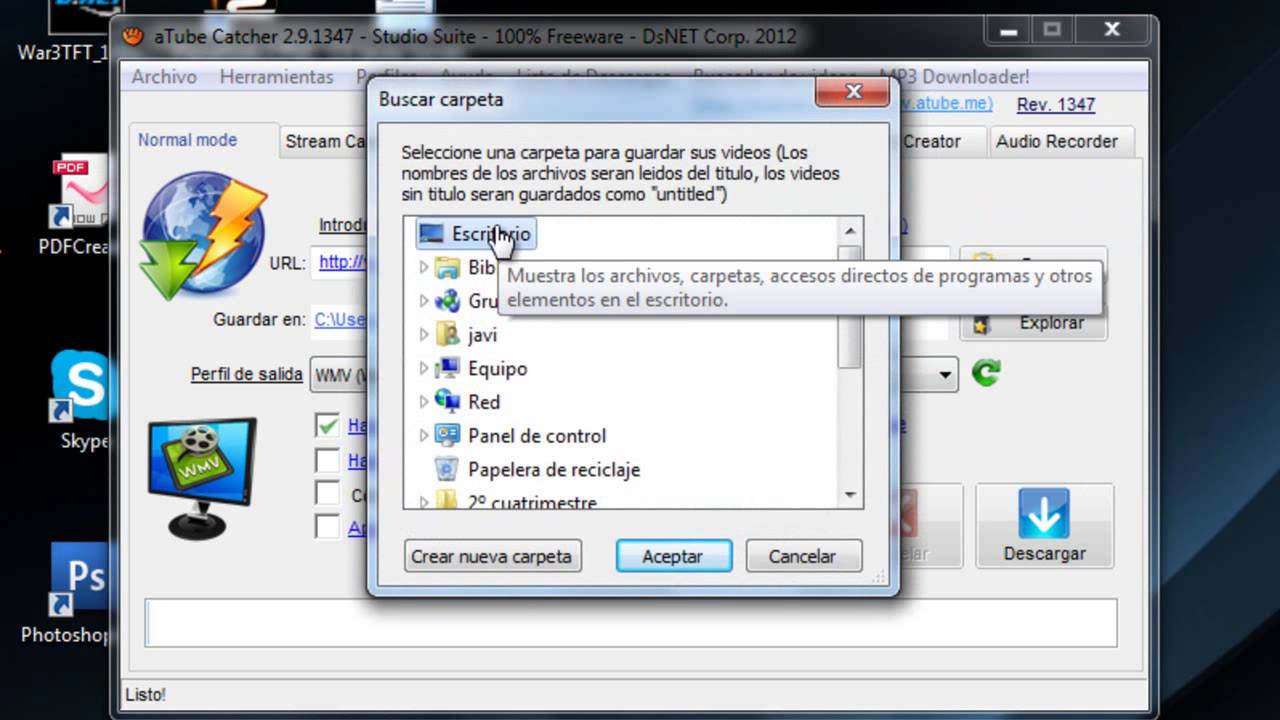Image resolution: width=1280 pixels, height=720 pixels.
Task: Toggle the fourth option checkbox
Action: click(x=327, y=526)
